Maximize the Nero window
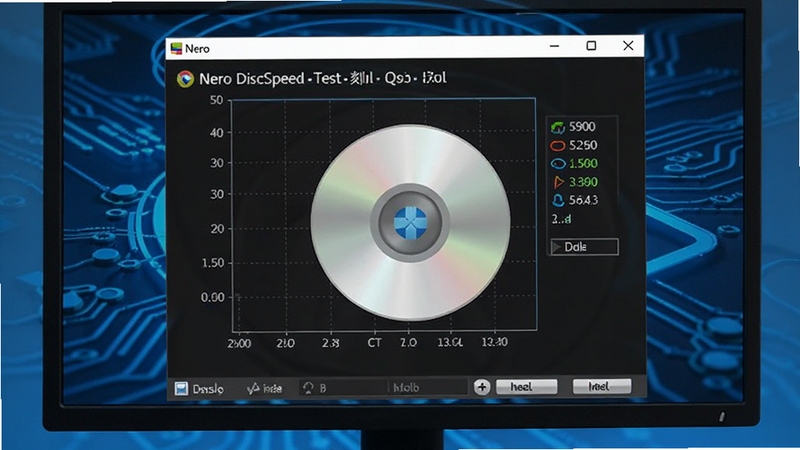 591,46
